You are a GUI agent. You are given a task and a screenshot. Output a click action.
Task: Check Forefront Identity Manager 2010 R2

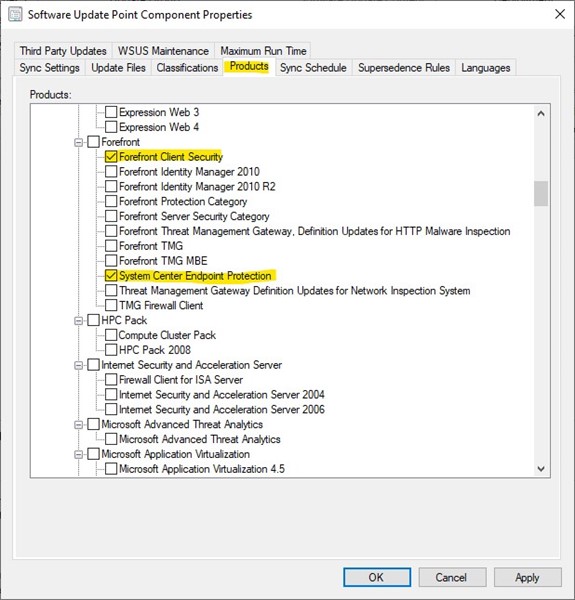(x=111, y=186)
